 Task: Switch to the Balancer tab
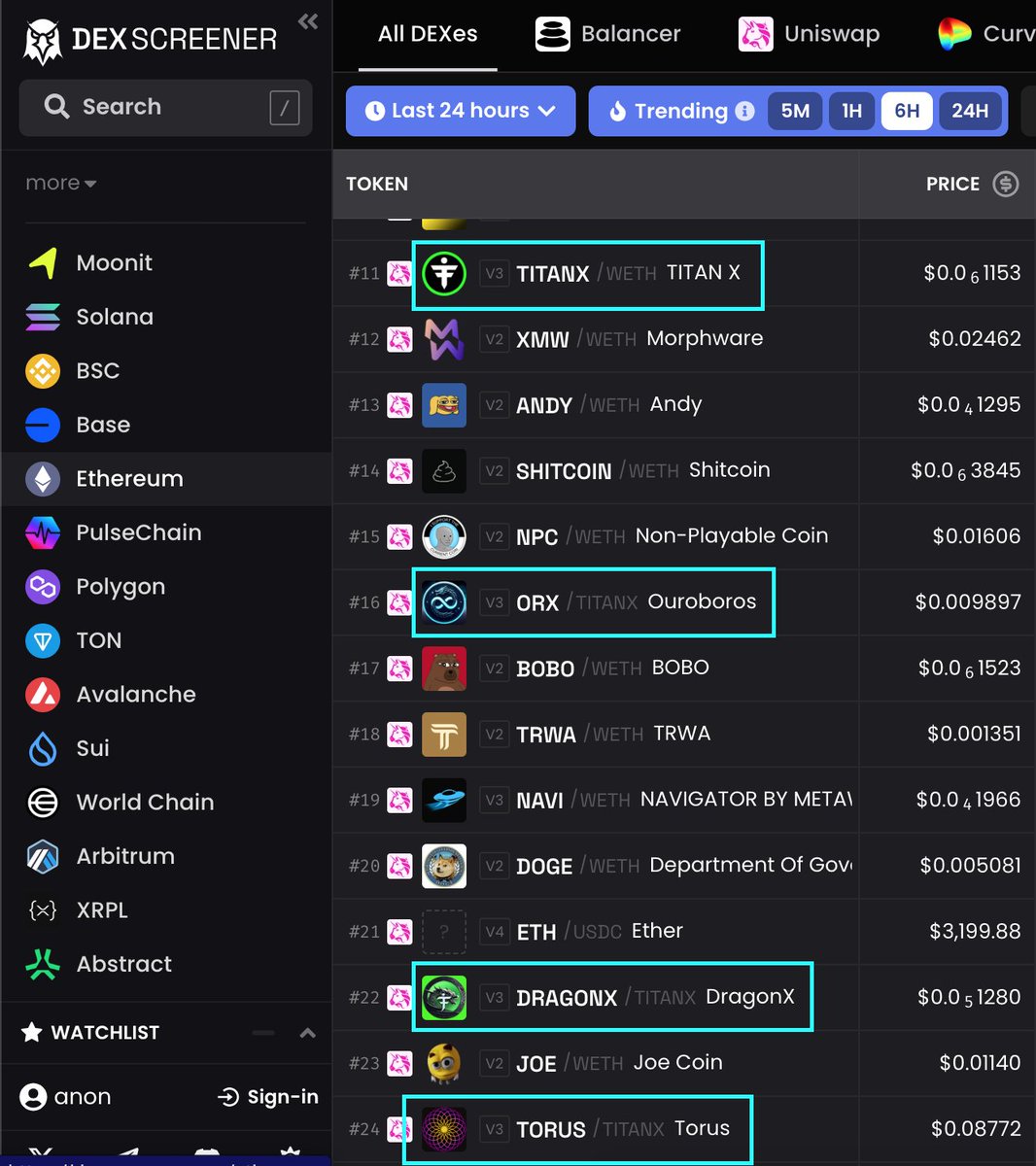click(607, 33)
